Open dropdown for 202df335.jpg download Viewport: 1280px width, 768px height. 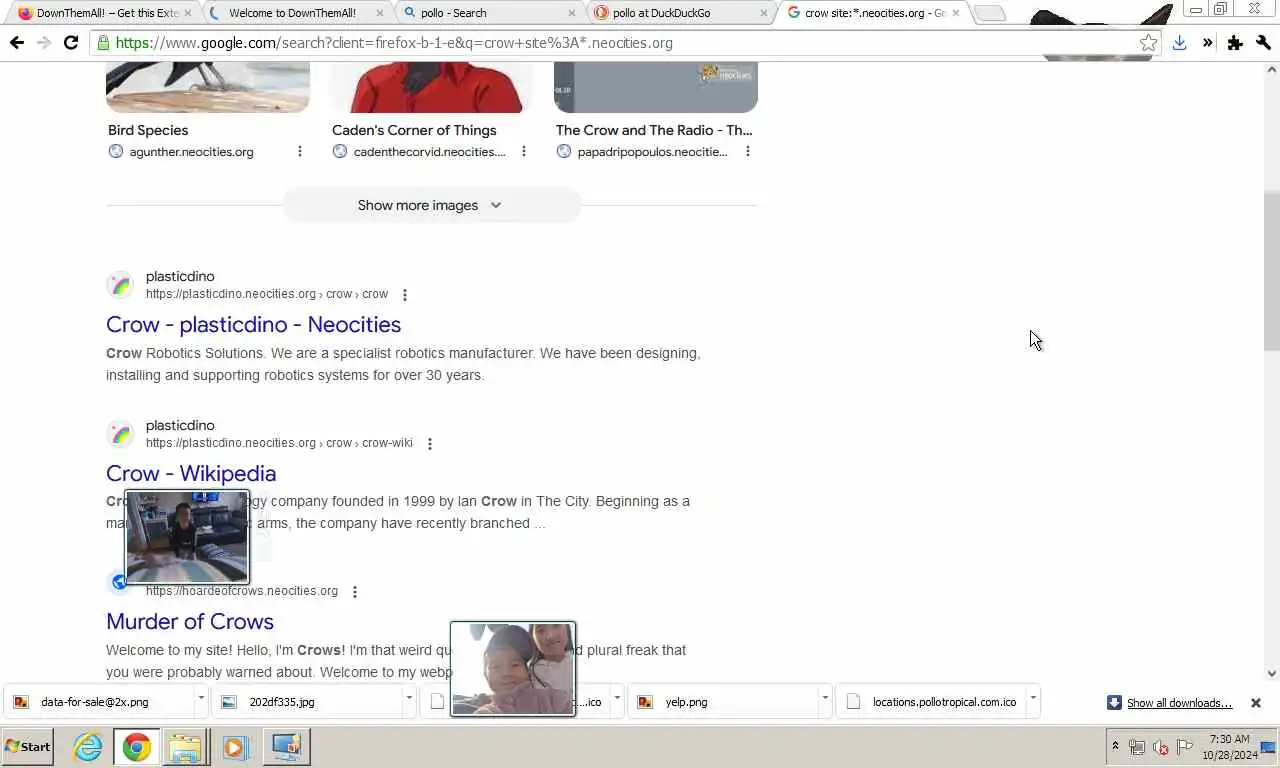[409, 697]
